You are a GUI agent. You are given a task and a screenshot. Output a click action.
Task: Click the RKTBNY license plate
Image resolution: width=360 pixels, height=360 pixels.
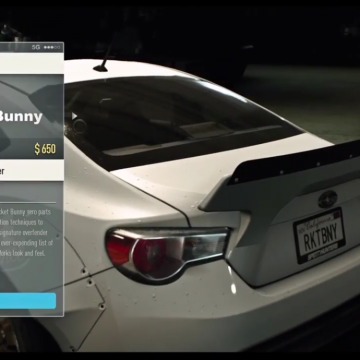point(319,235)
